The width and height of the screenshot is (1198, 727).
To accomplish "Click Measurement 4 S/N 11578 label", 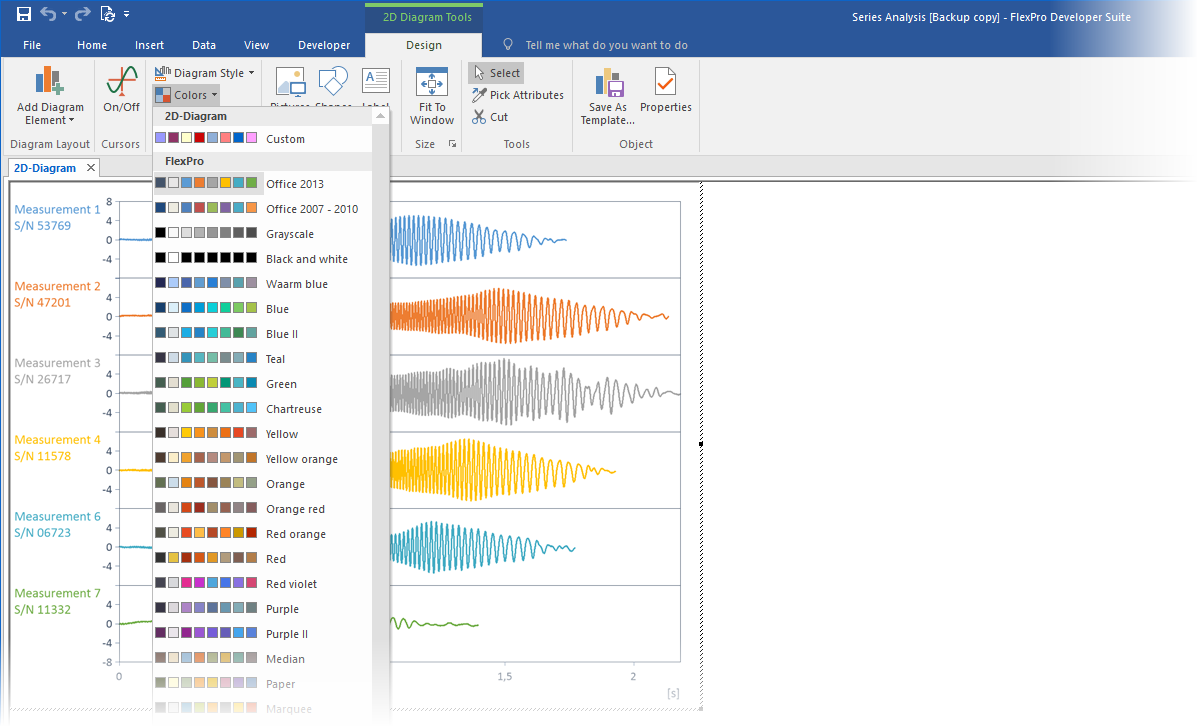I will pyautogui.click(x=57, y=448).
